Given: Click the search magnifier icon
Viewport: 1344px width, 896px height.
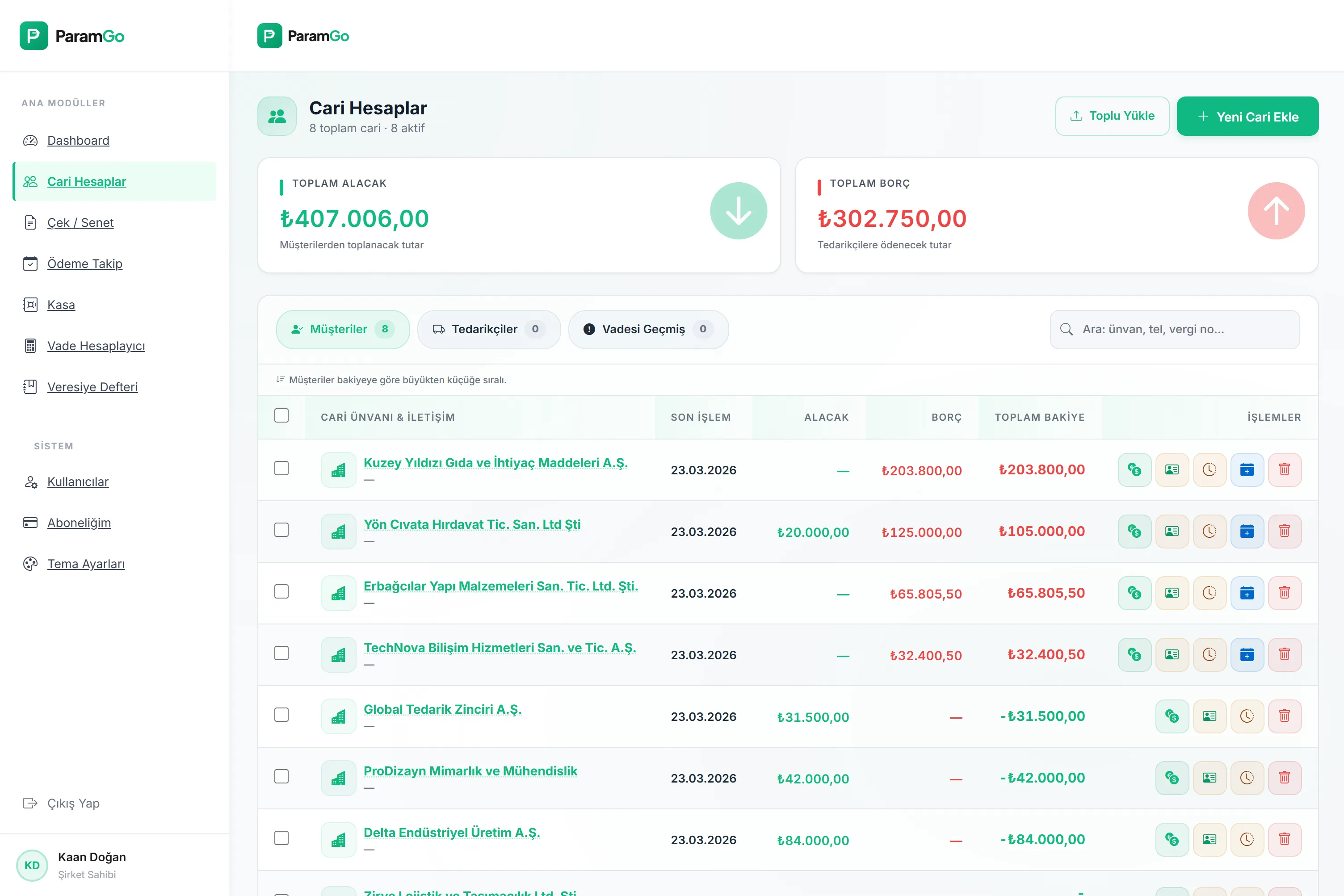Looking at the screenshot, I should 1066,329.
